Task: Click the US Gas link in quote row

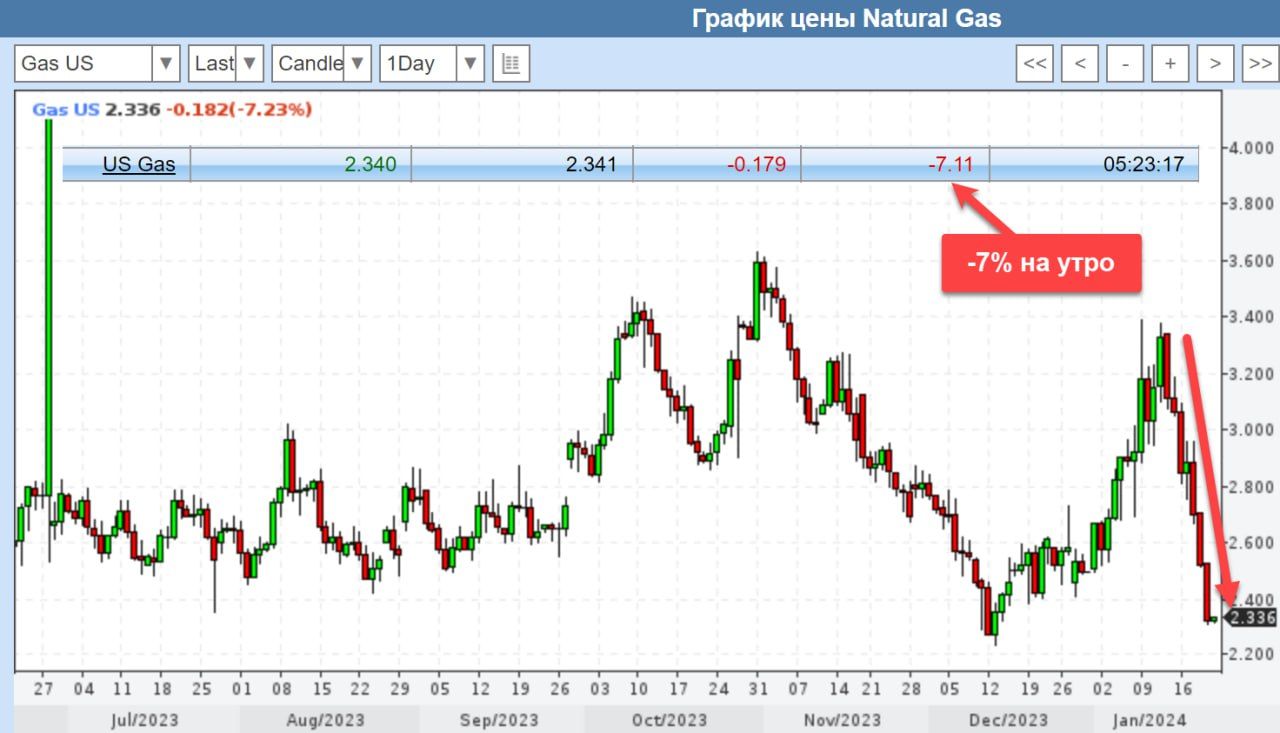Action: tap(139, 165)
